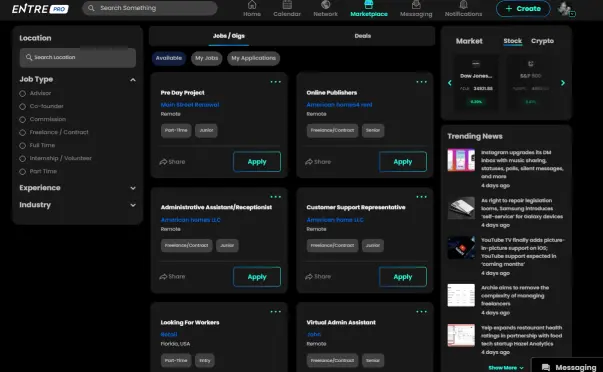Click the Search Something field
Viewport: 603px width, 372px height.
pos(150,8)
